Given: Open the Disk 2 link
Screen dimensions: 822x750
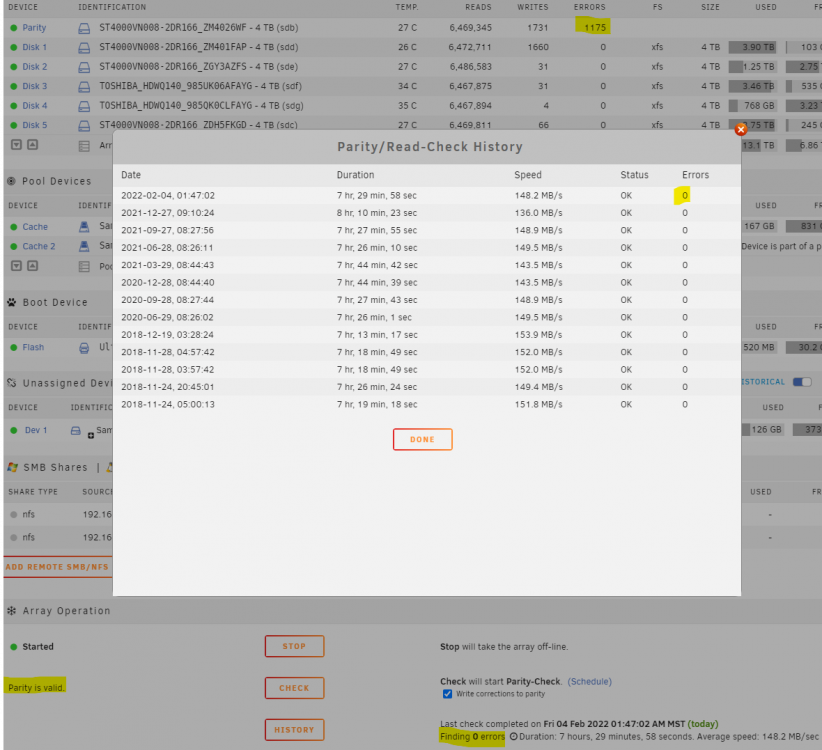Looking at the screenshot, I should click(35, 67).
